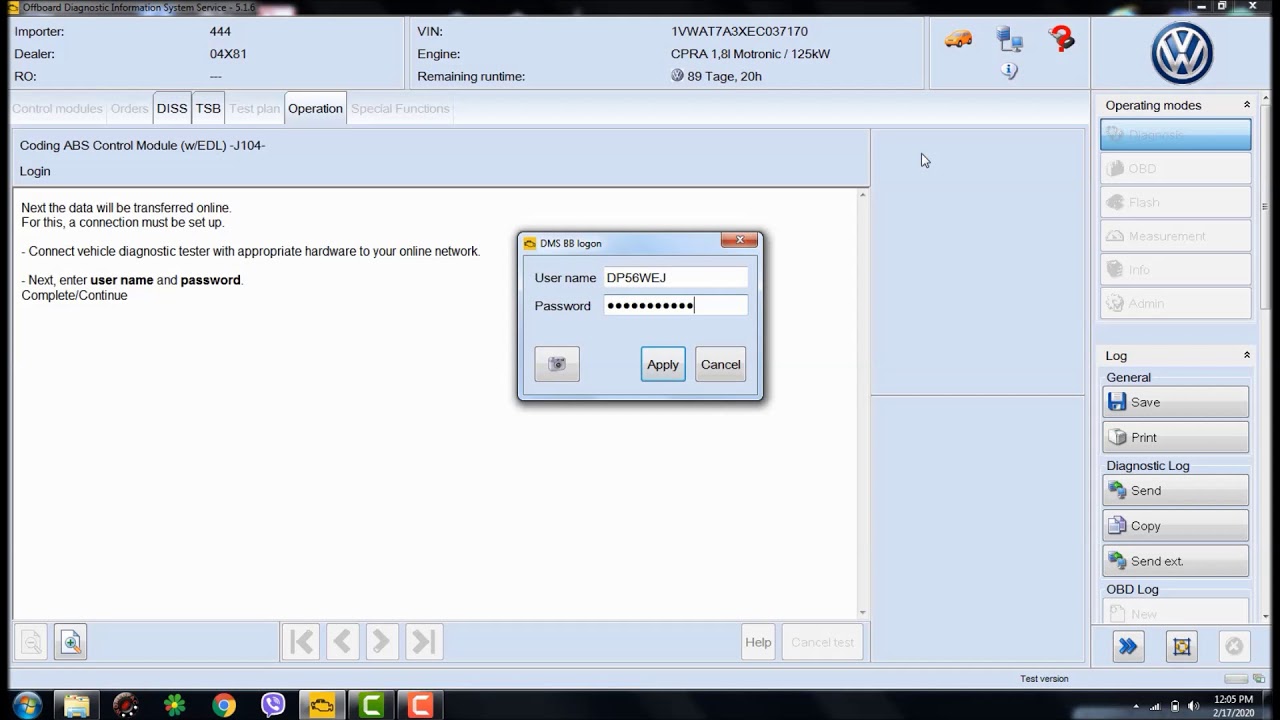Click the next step arrow
The image size is (1280, 720).
coord(382,642)
